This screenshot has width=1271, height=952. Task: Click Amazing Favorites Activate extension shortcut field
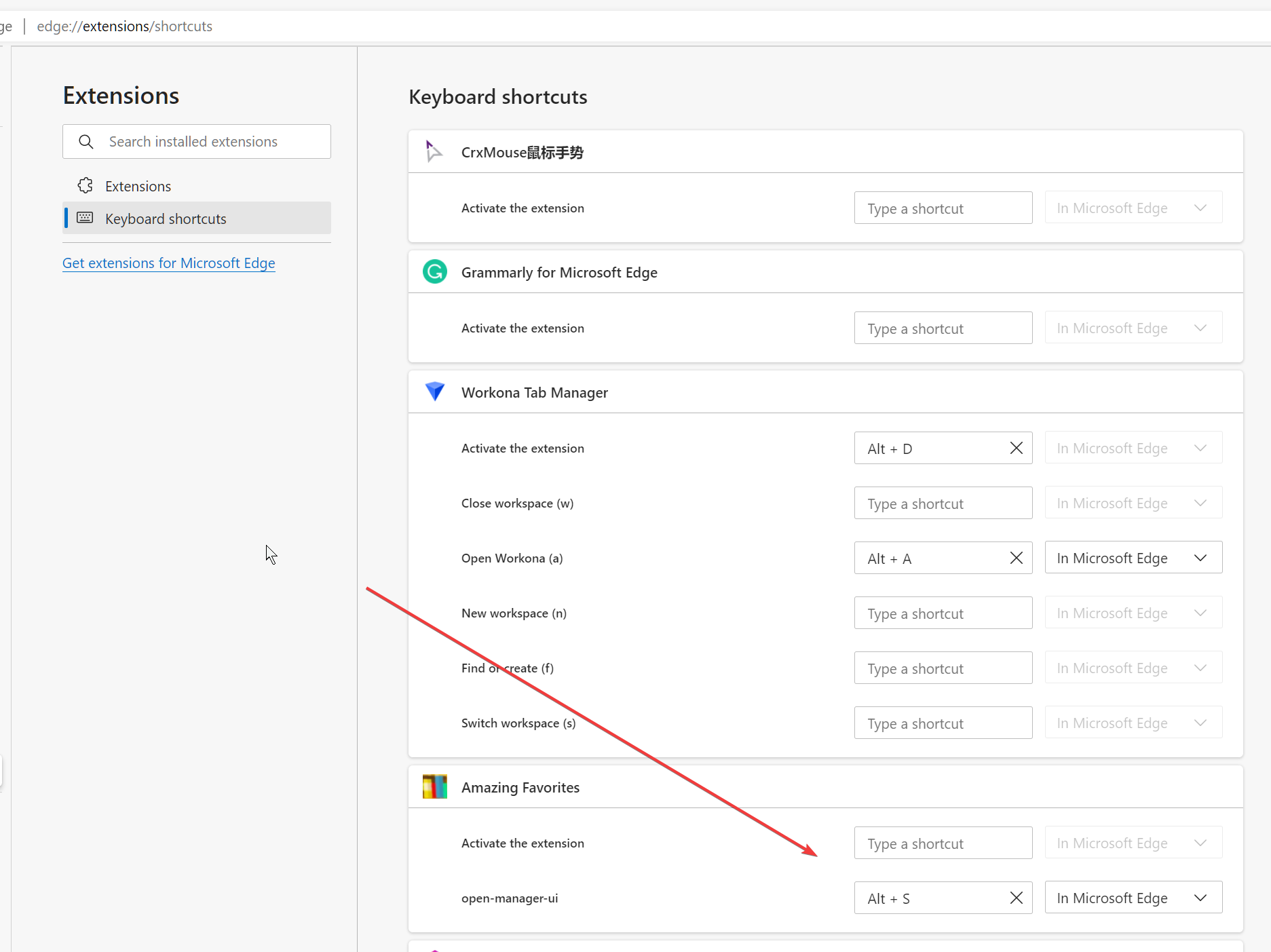coord(943,843)
